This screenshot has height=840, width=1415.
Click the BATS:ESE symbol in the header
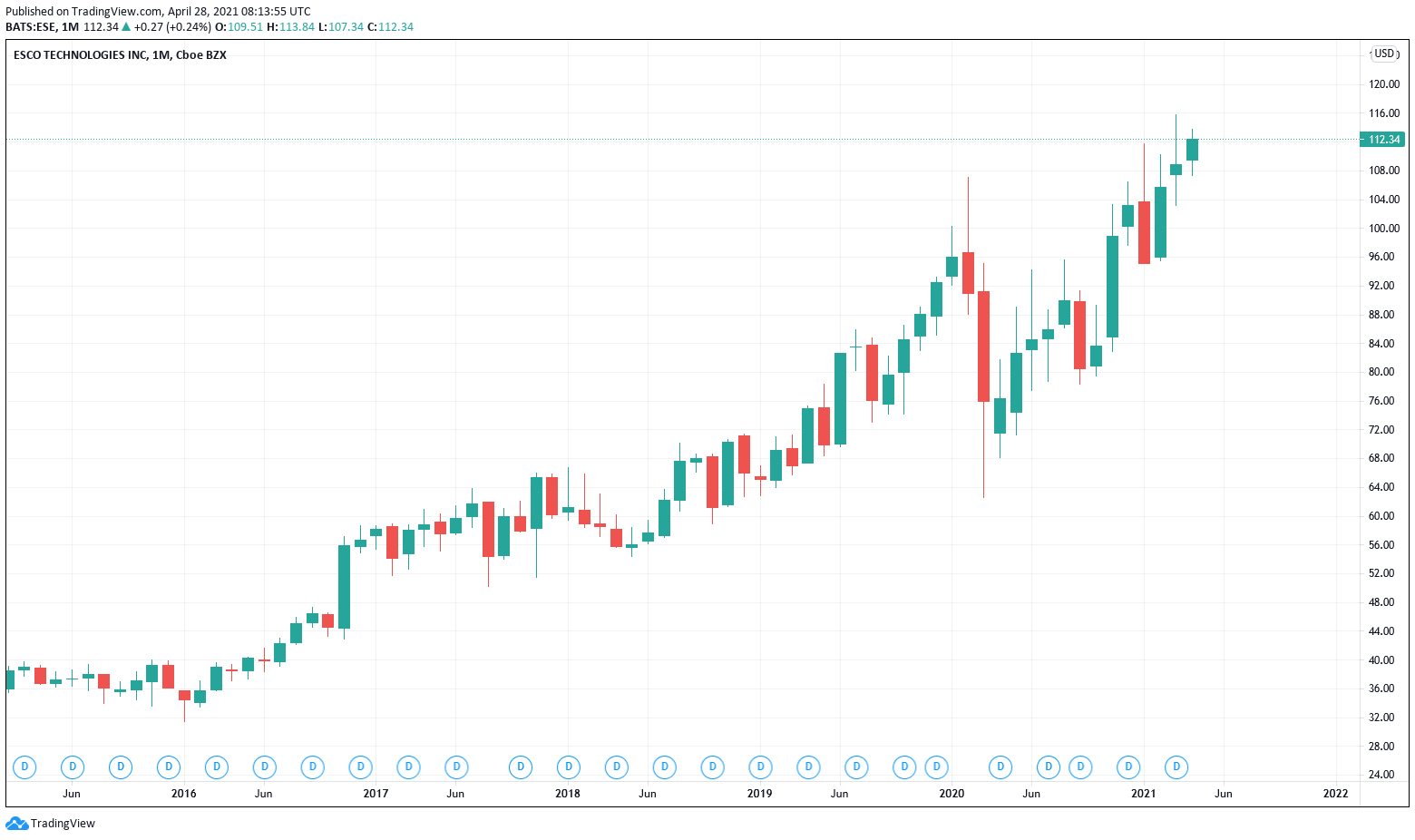coord(31,27)
